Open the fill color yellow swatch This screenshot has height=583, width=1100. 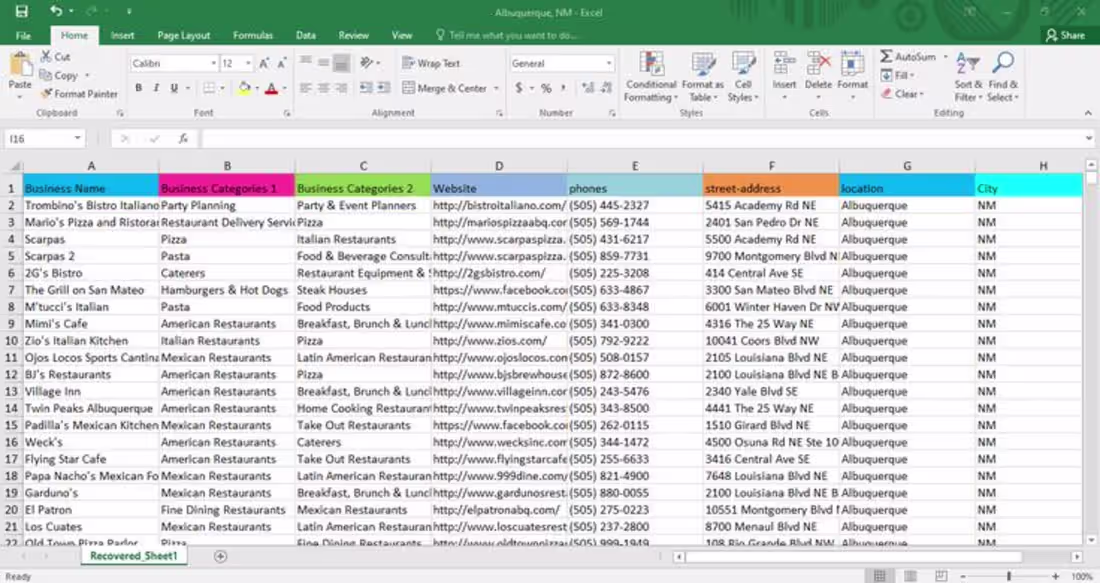coord(244,88)
